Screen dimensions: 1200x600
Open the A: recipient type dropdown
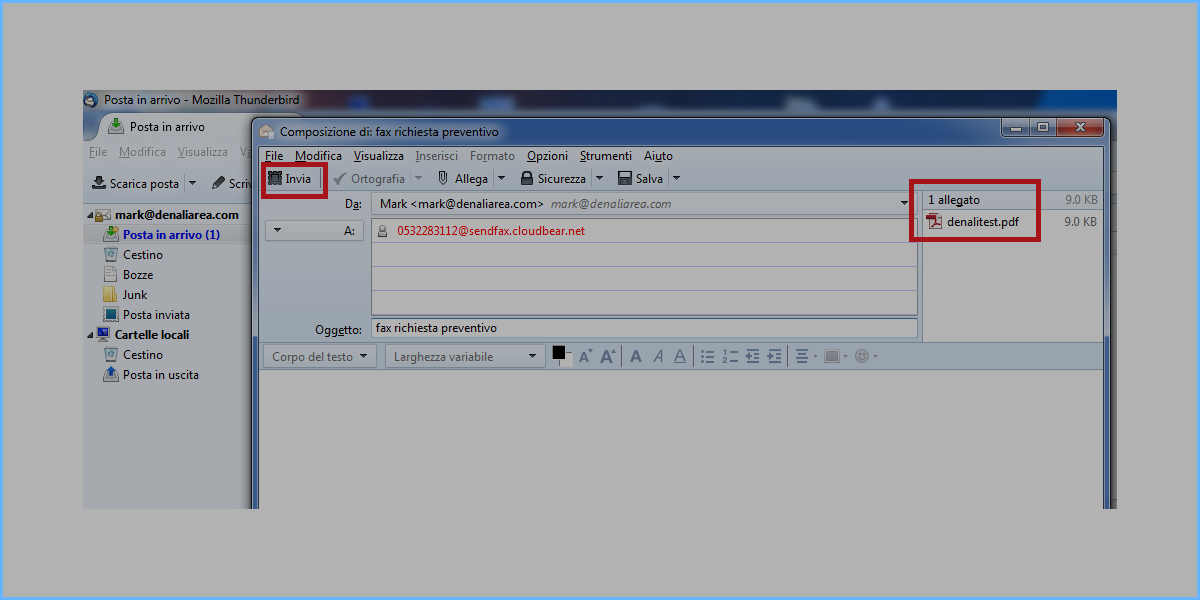tap(314, 230)
